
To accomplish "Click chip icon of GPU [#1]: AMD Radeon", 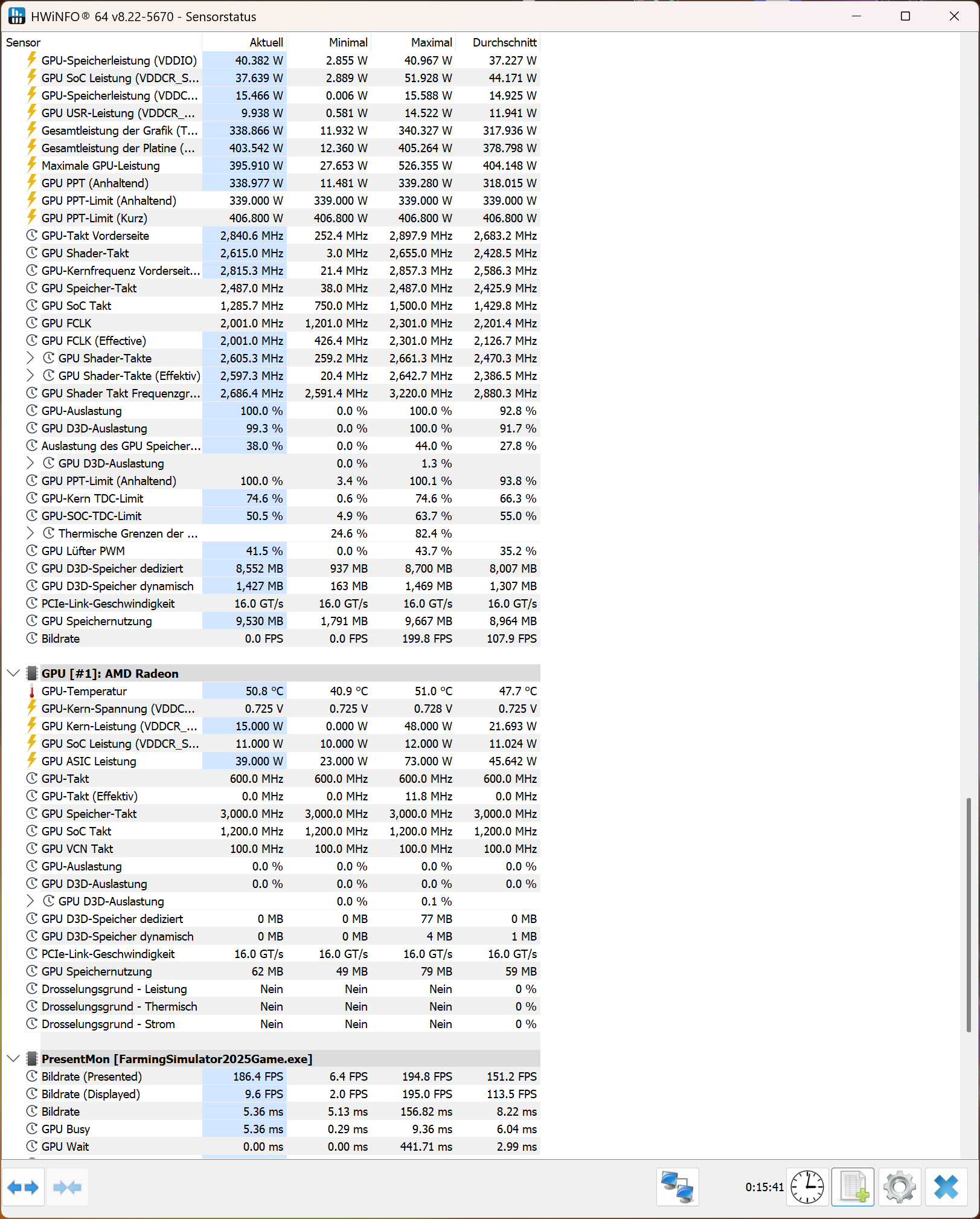I will click(32, 674).
